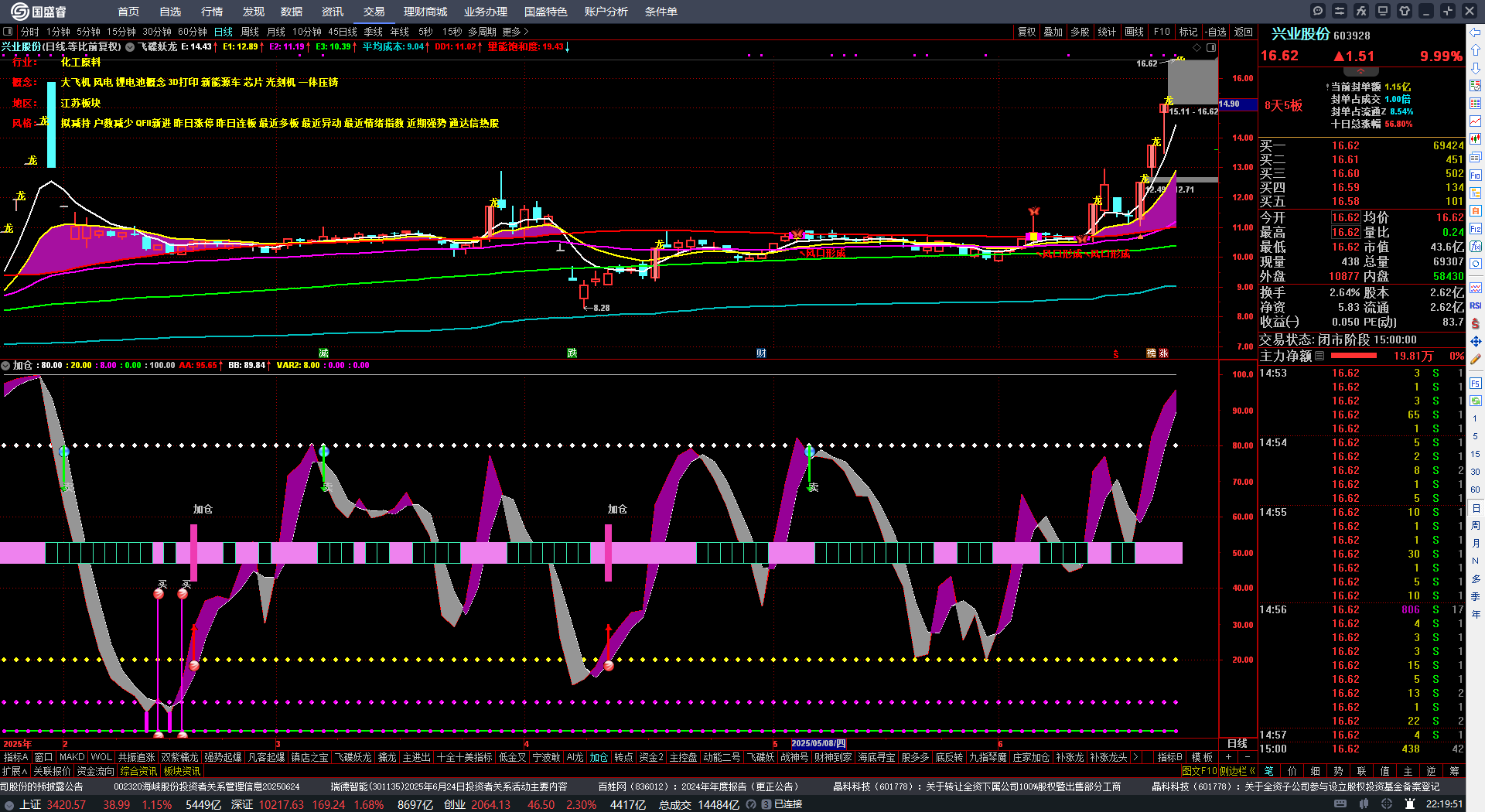Toggle 多股 multi-stock view
This screenshot has height=812, width=1485.
(1080, 32)
